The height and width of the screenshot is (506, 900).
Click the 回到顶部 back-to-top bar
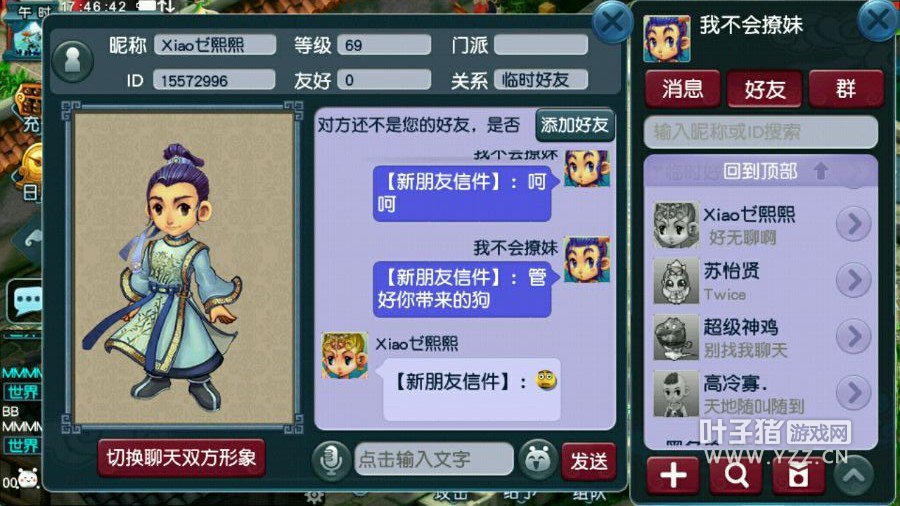pos(761,170)
